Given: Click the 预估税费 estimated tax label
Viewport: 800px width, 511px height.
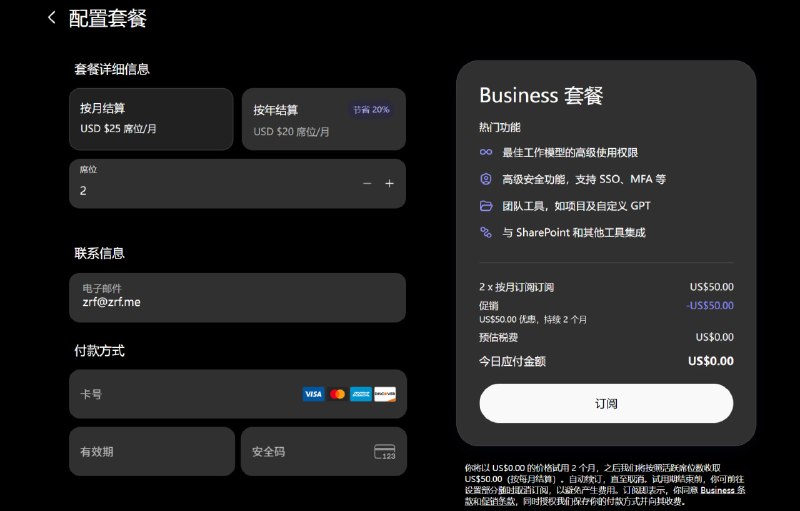Looking at the screenshot, I should (x=498, y=338).
